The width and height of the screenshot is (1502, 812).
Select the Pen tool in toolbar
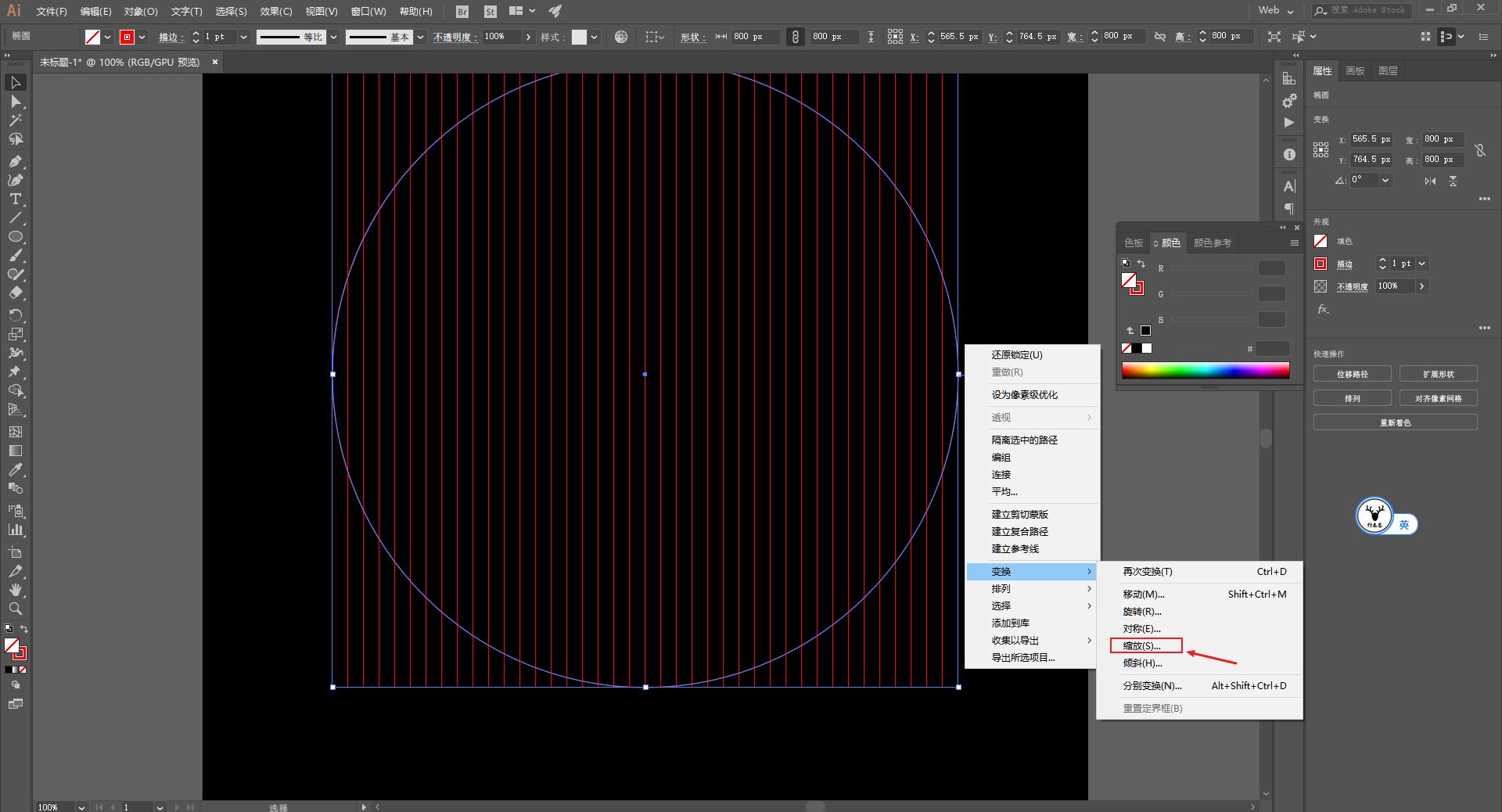16,161
